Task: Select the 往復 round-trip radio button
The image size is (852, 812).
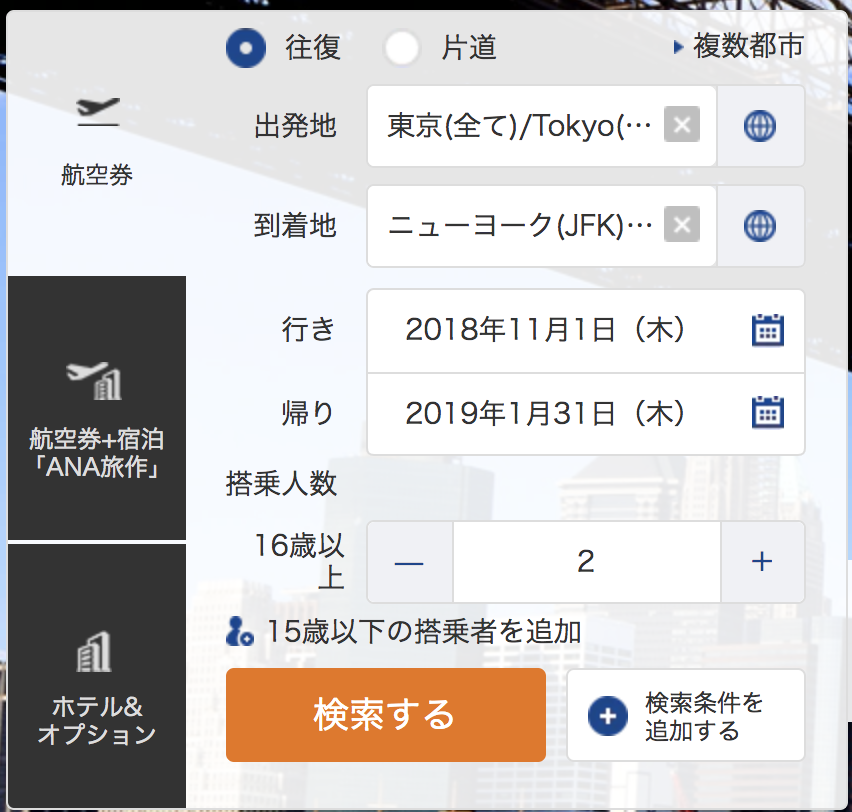Action: 246,48
